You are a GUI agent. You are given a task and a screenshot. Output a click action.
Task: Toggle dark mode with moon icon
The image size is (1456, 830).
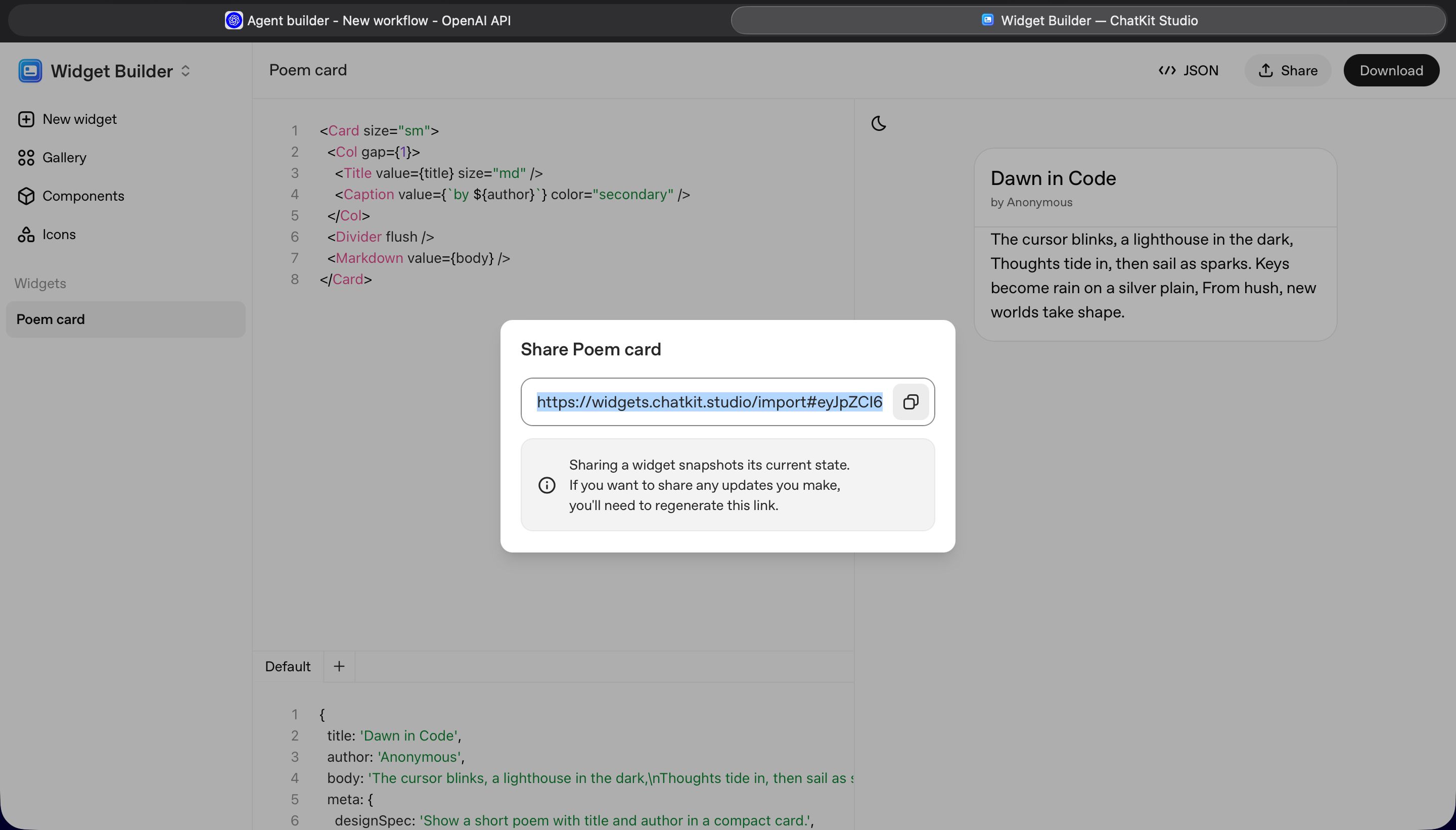click(879, 123)
